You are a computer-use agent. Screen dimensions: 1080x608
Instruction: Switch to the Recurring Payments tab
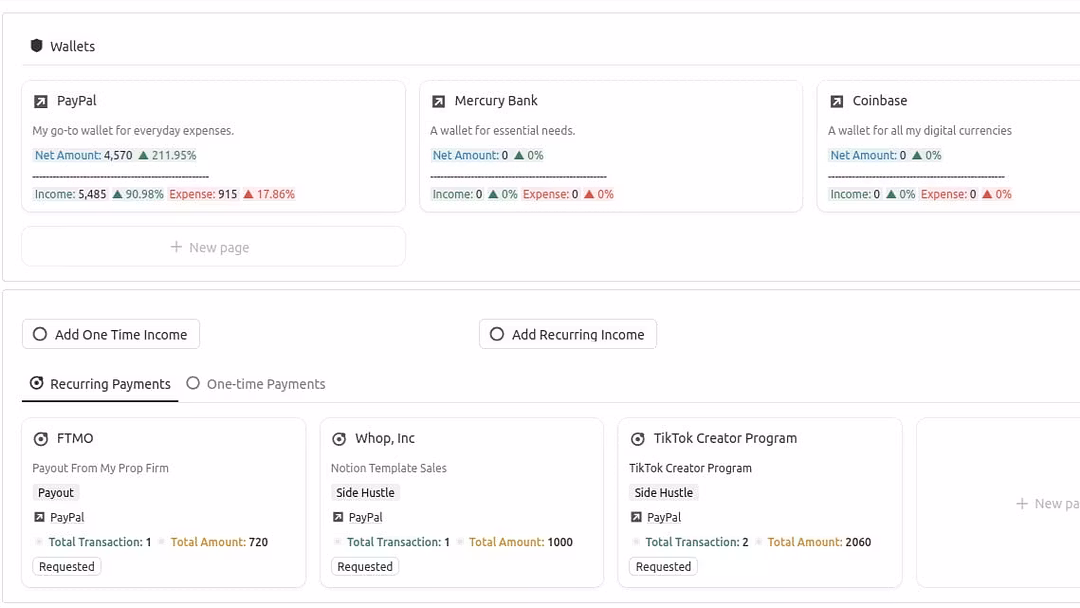pos(100,384)
